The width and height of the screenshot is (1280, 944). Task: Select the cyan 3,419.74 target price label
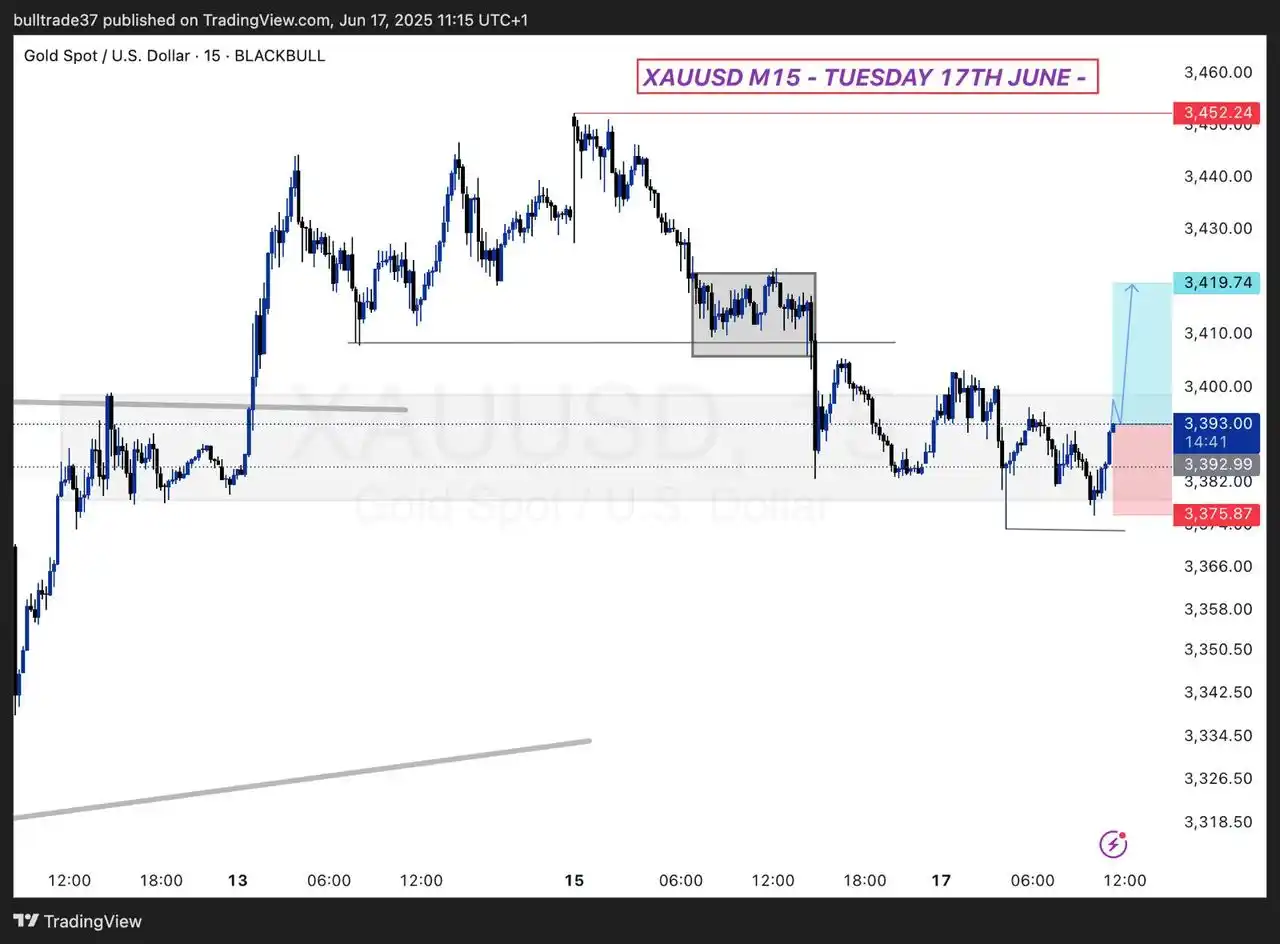[x=1218, y=283]
